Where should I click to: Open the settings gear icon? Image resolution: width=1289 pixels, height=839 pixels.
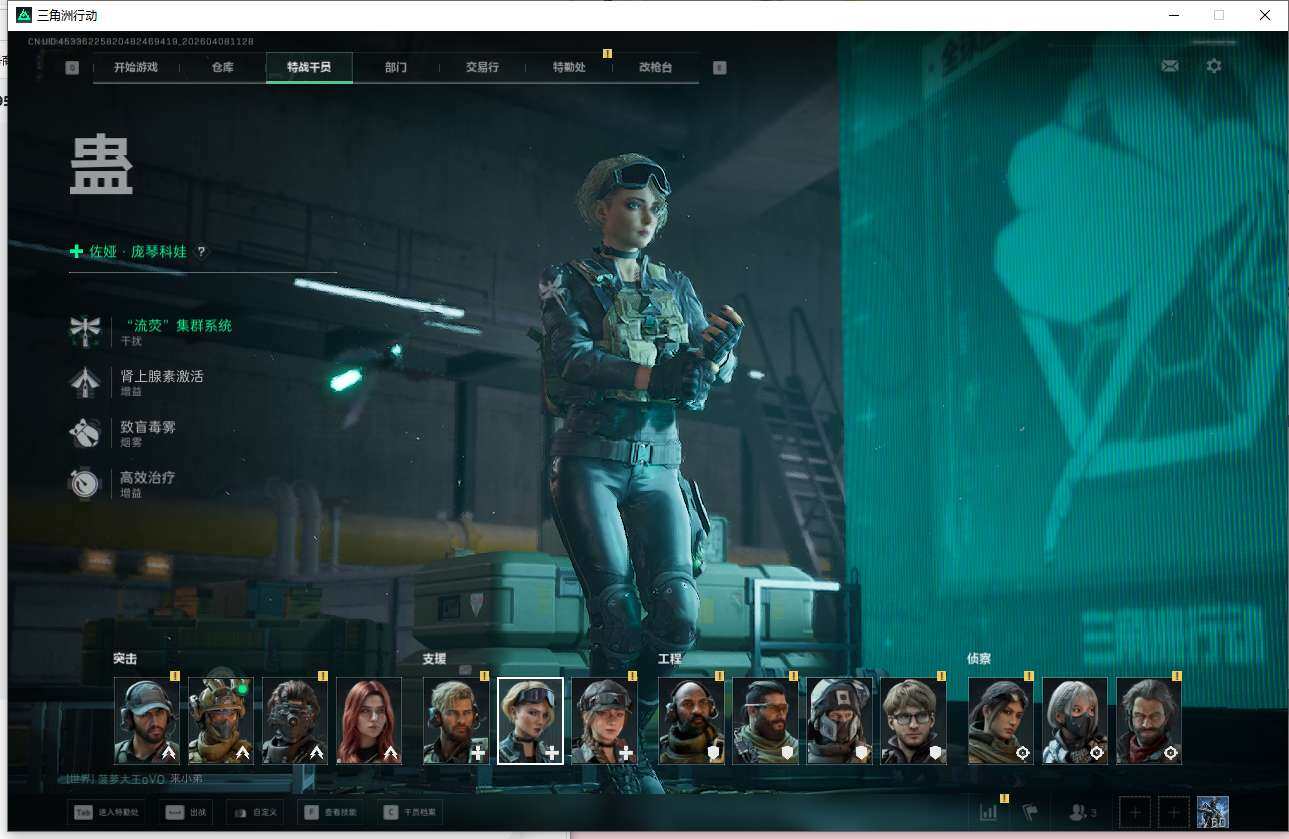click(x=1214, y=66)
